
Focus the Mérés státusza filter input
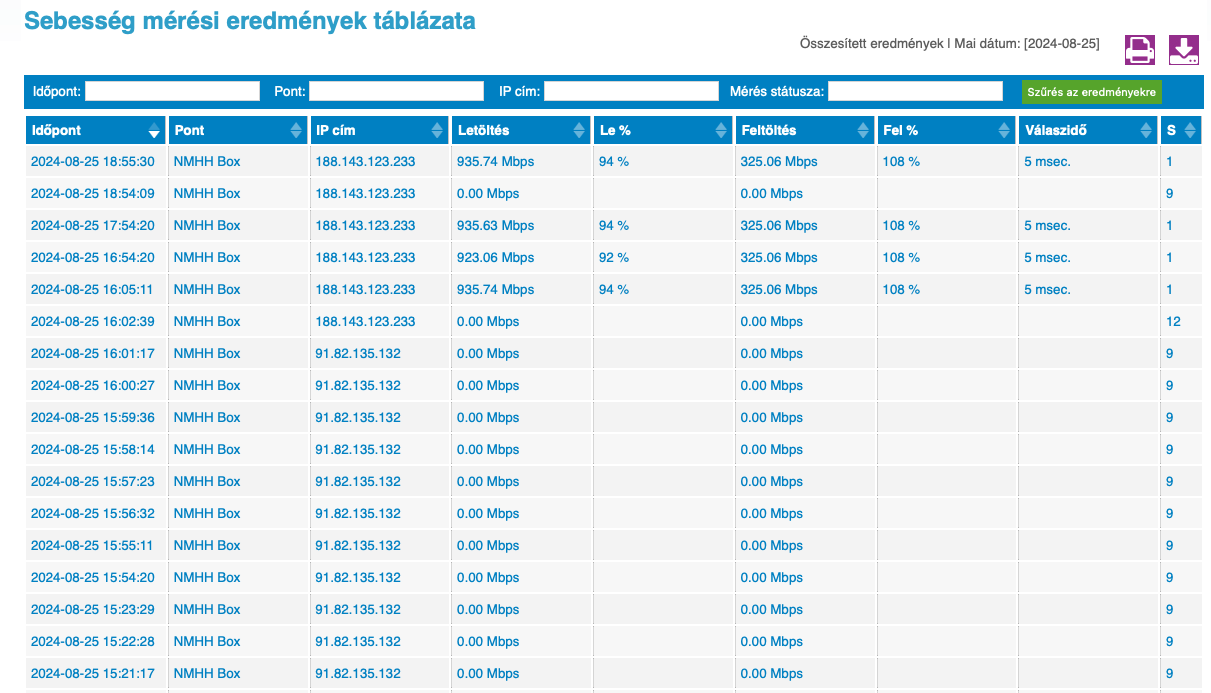(915, 91)
